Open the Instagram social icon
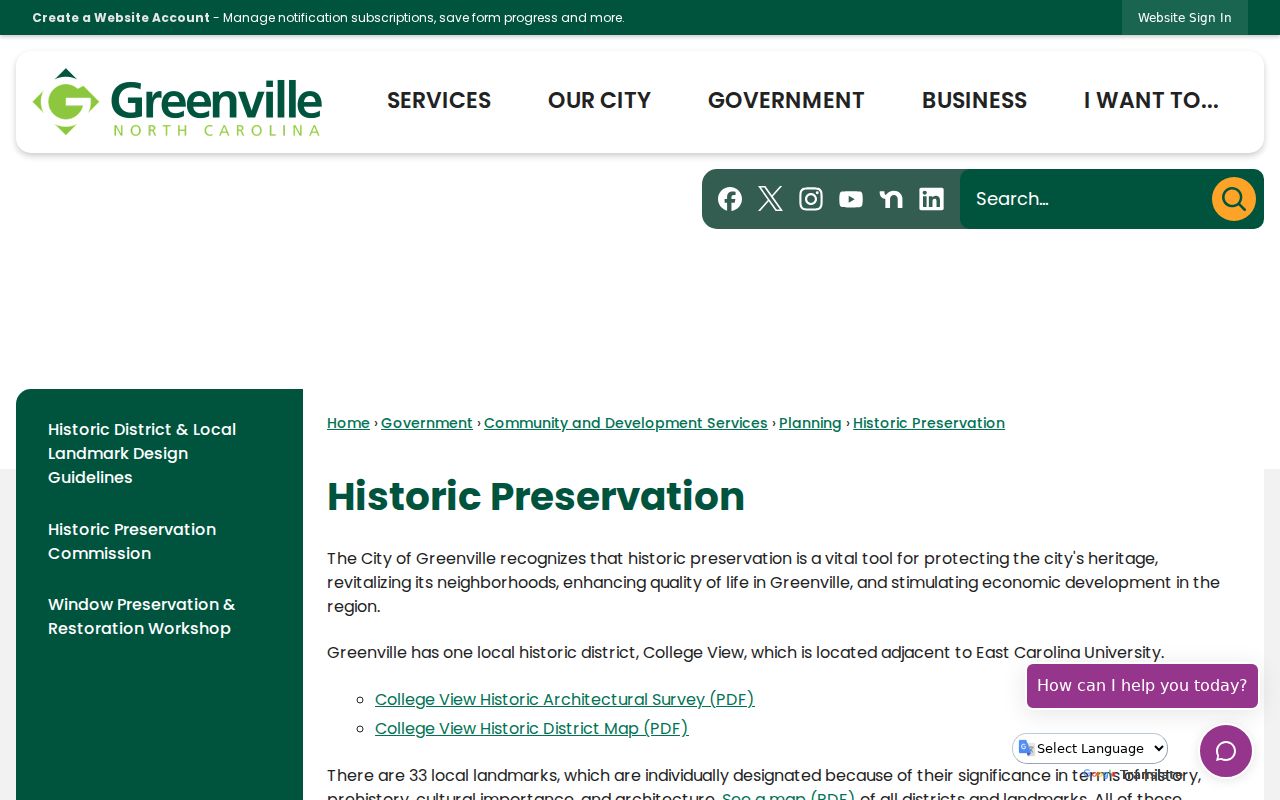1280x800 pixels. tap(811, 199)
